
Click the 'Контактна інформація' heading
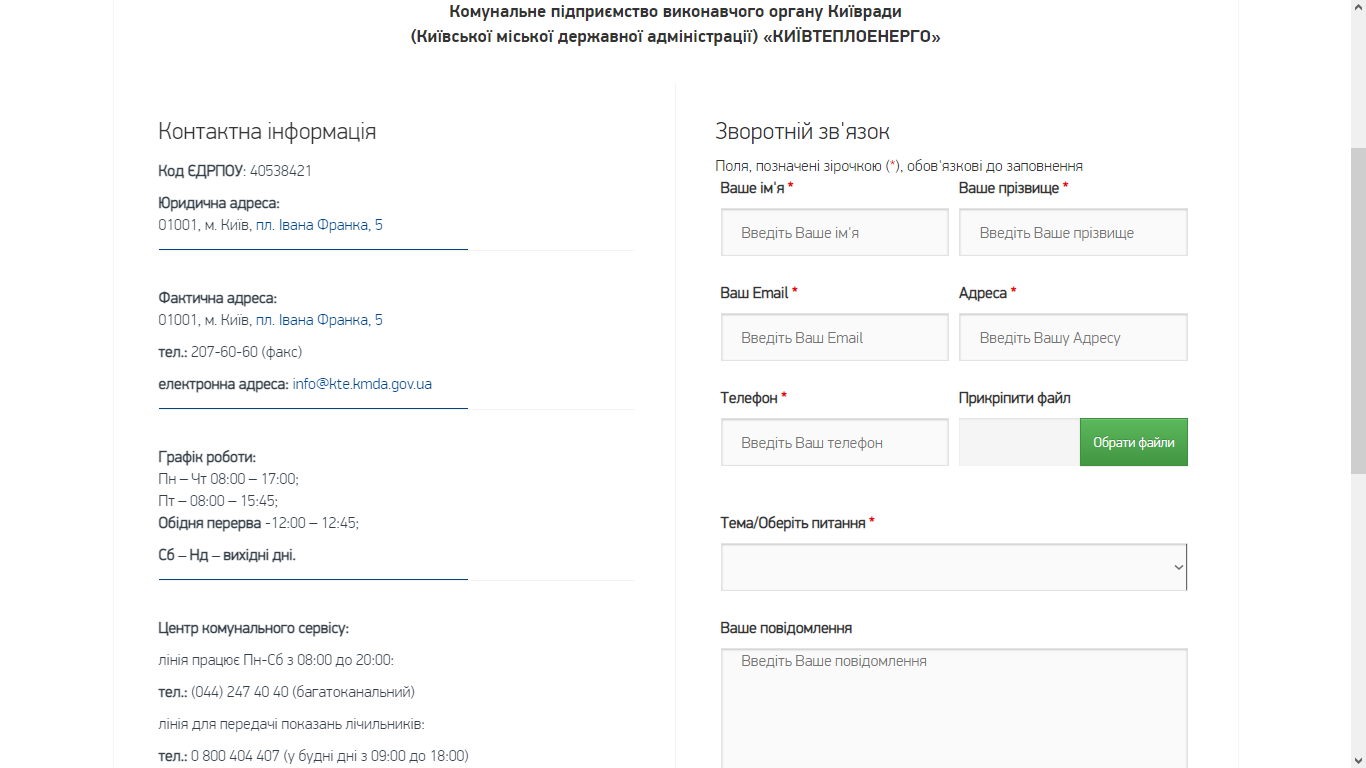tap(267, 132)
